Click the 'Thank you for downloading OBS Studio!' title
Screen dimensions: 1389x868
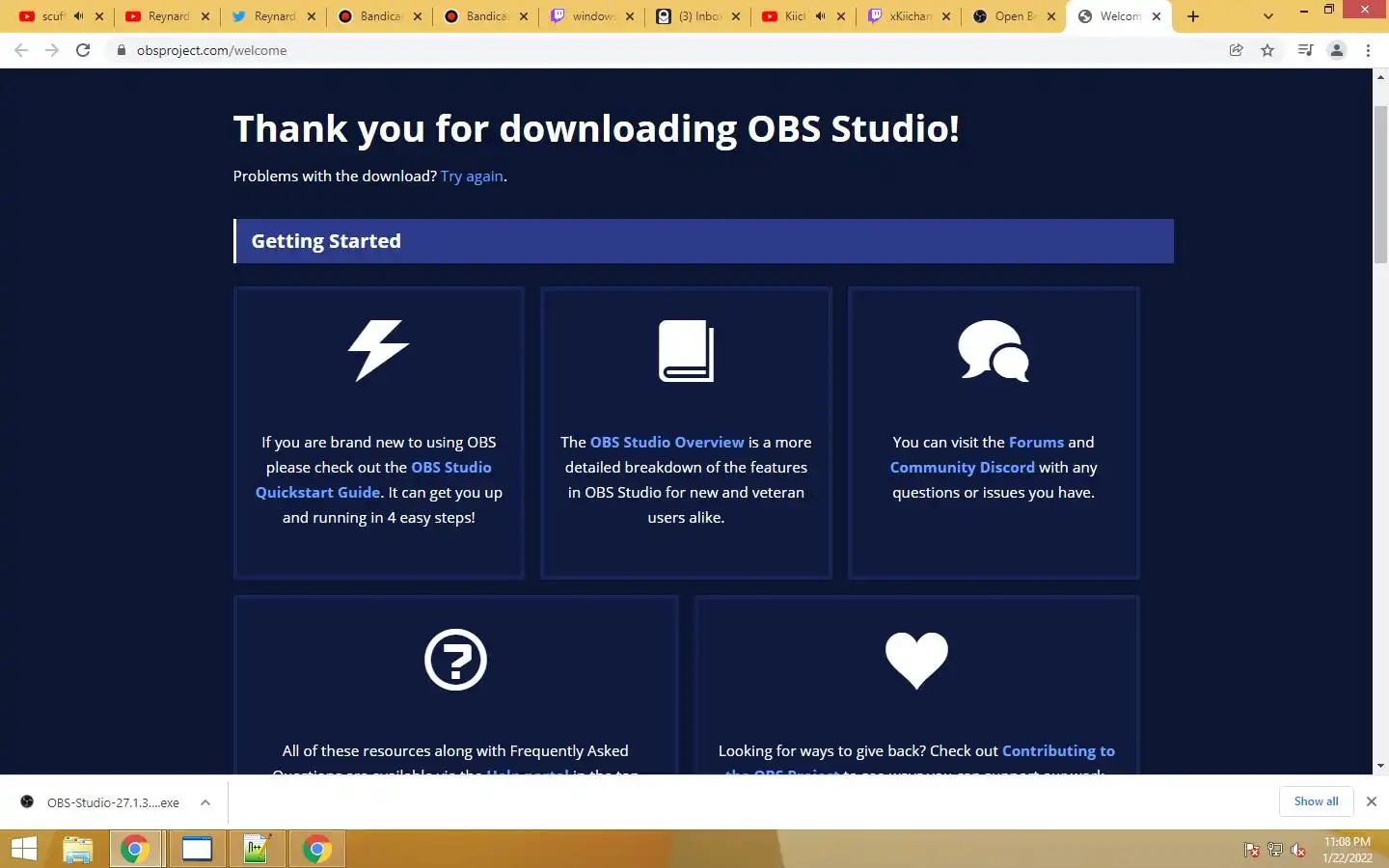point(596,128)
